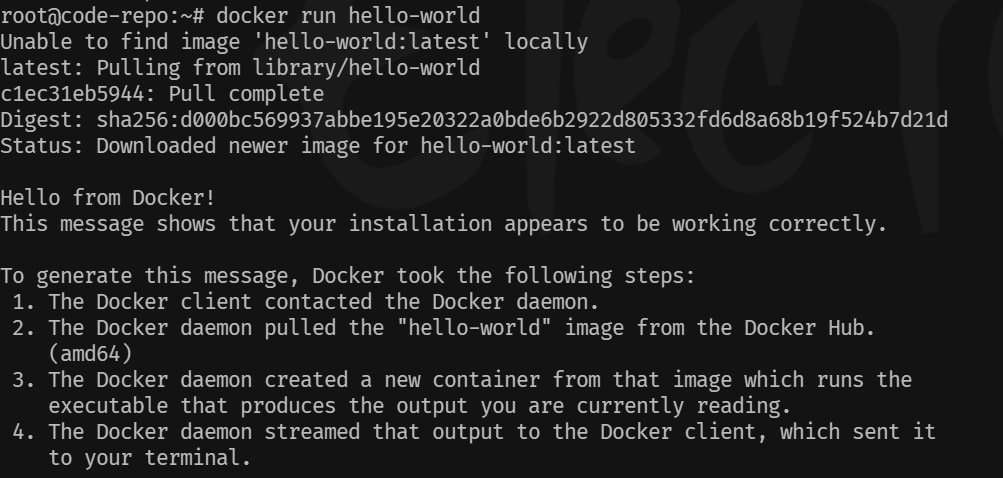Click the 'docker run hello-world' command text

(348, 15)
